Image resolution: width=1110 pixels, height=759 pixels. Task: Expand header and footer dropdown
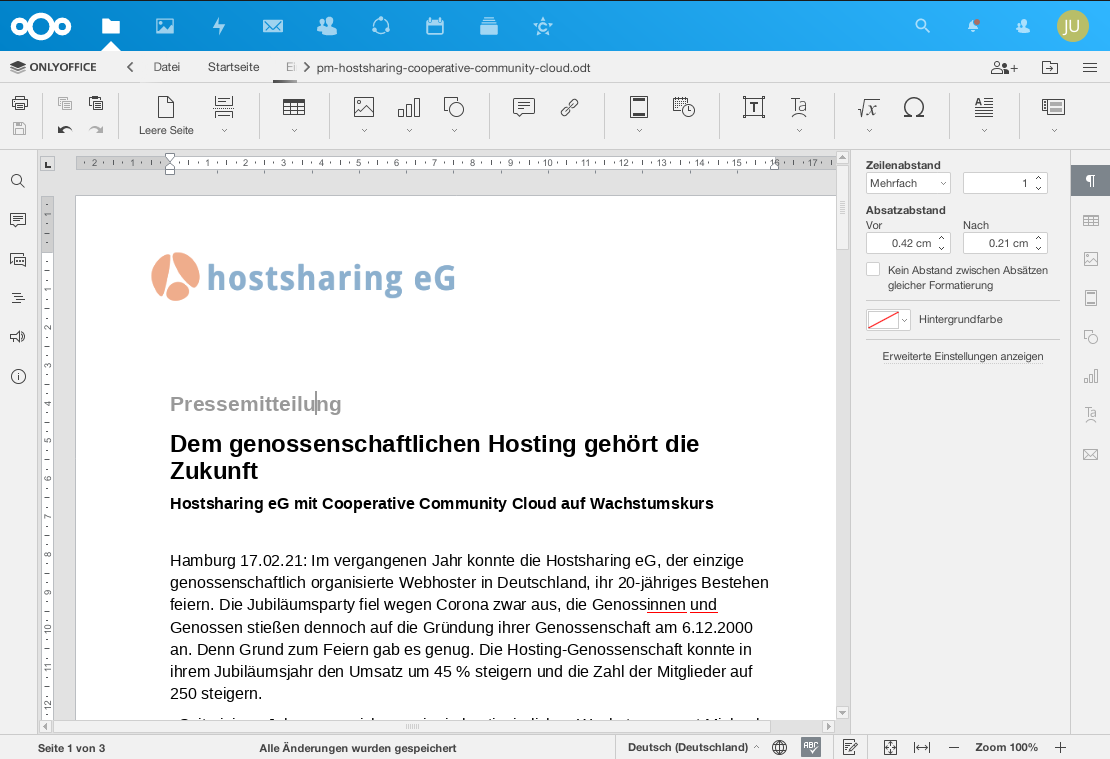click(x=639, y=130)
